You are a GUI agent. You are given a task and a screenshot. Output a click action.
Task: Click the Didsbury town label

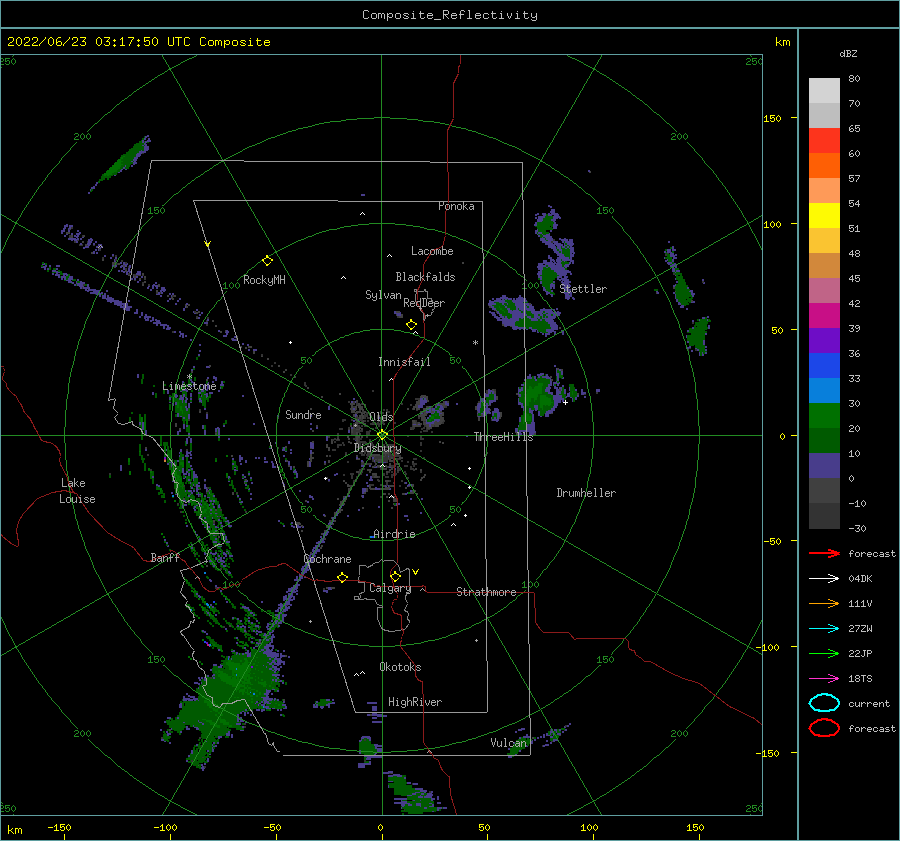(x=378, y=448)
